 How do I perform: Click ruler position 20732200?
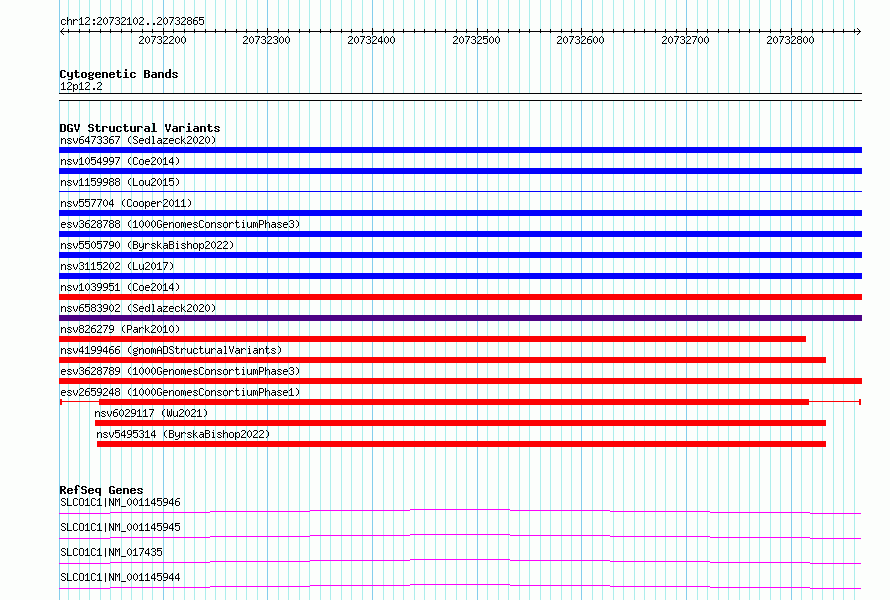click(162, 40)
